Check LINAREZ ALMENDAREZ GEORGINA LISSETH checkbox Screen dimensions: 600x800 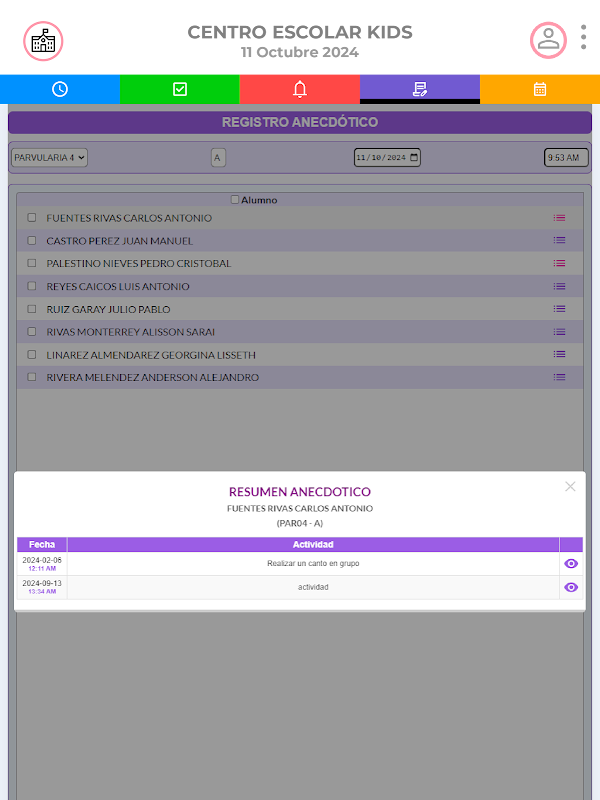click(x=32, y=354)
